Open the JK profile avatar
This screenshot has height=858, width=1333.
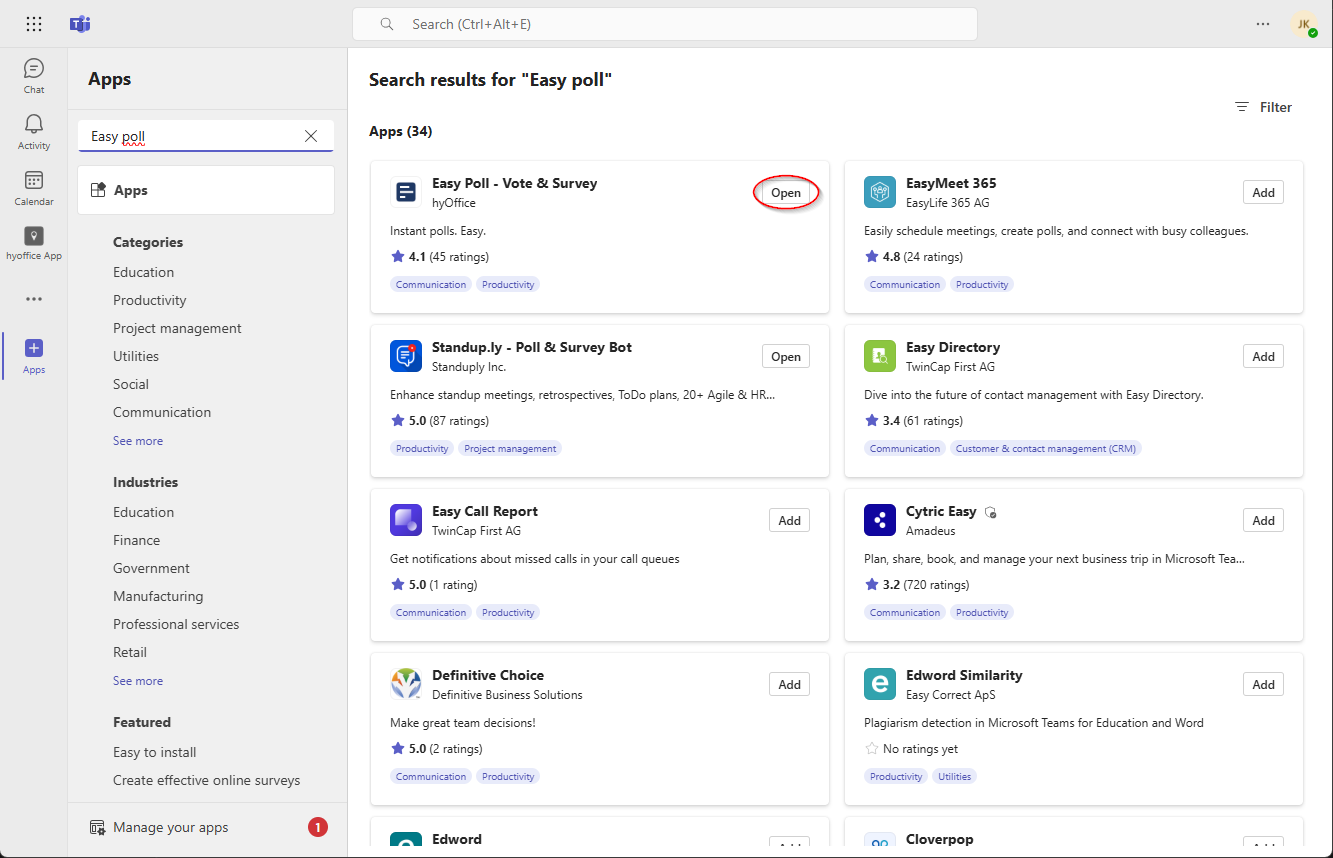(x=1304, y=25)
